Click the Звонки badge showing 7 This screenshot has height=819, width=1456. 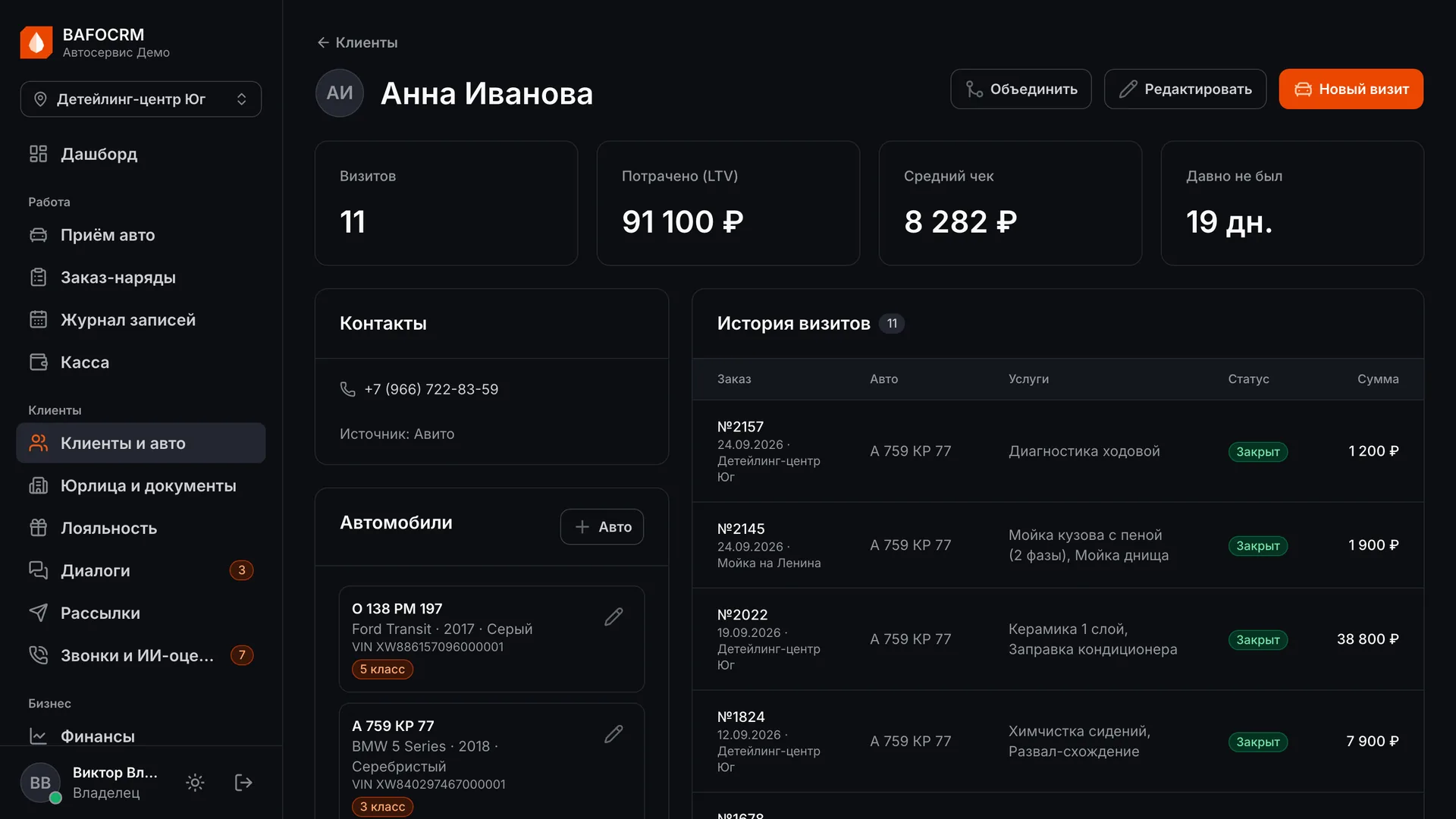[x=242, y=655]
